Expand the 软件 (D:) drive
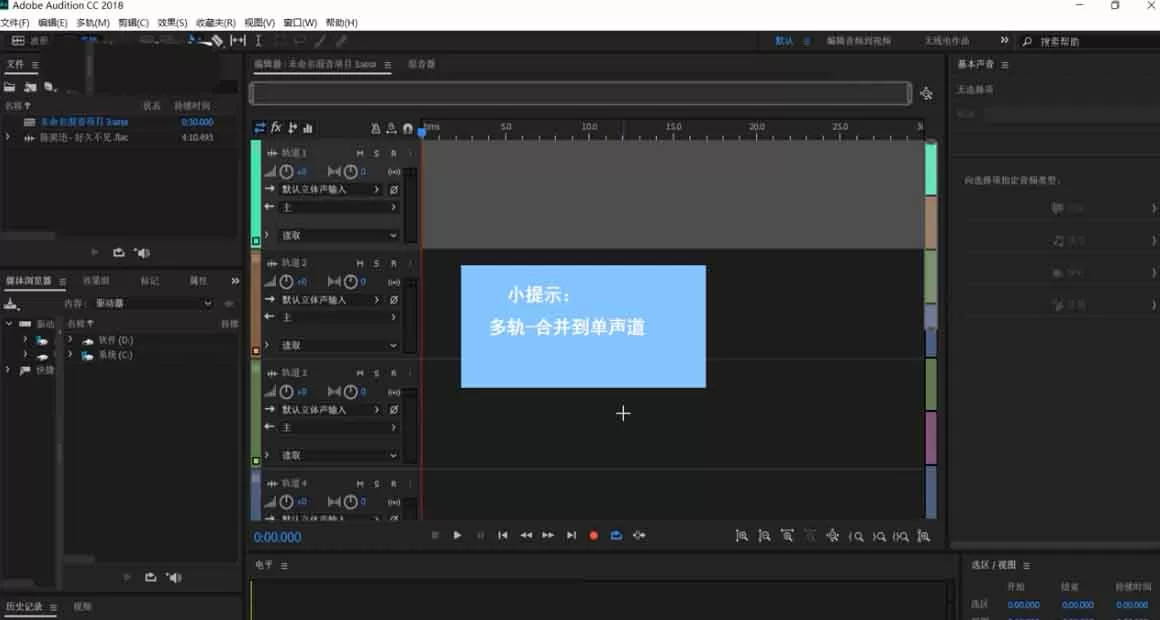 pyautogui.click(x=70, y=340)
